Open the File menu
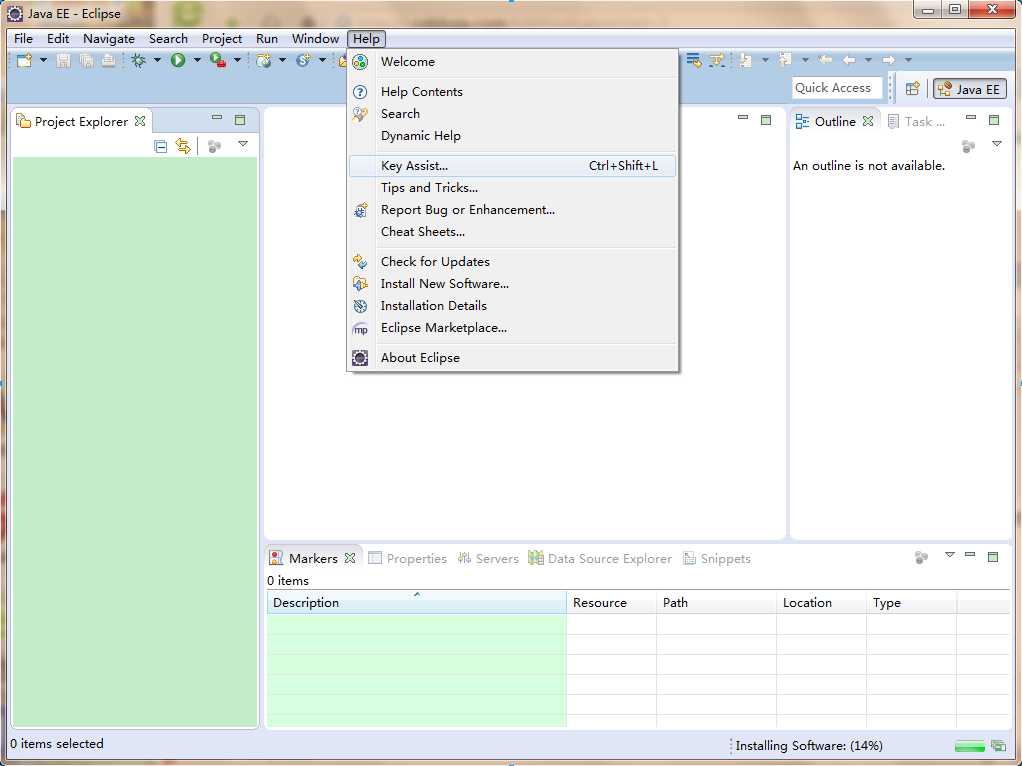 [23, 38]
